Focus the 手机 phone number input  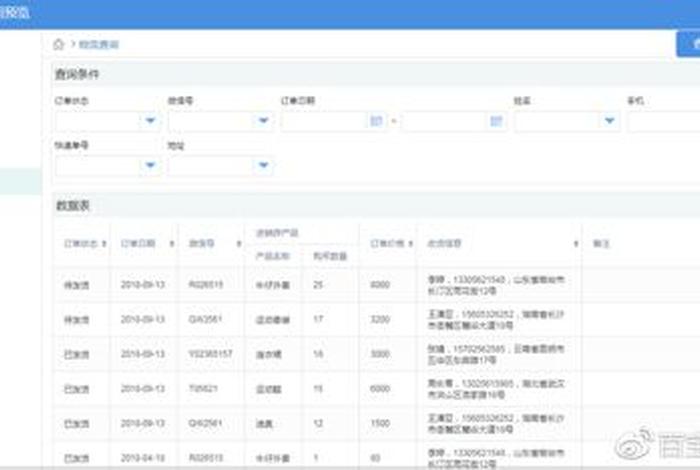[x=664, y=121]
